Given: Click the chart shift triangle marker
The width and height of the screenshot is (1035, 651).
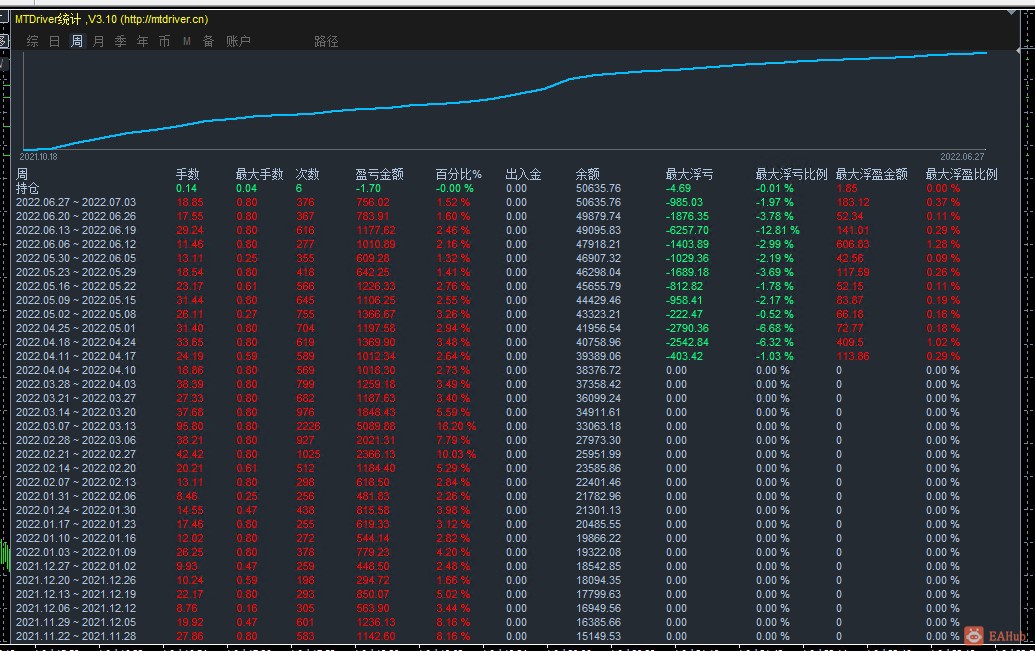Looking at the screenshot, I should point(1012,13).
